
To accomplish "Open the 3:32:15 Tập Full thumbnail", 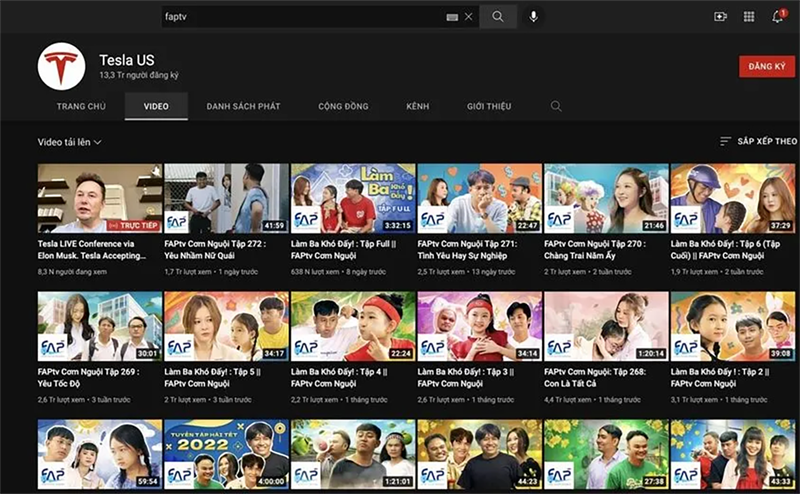I will (x=353, y=198).
